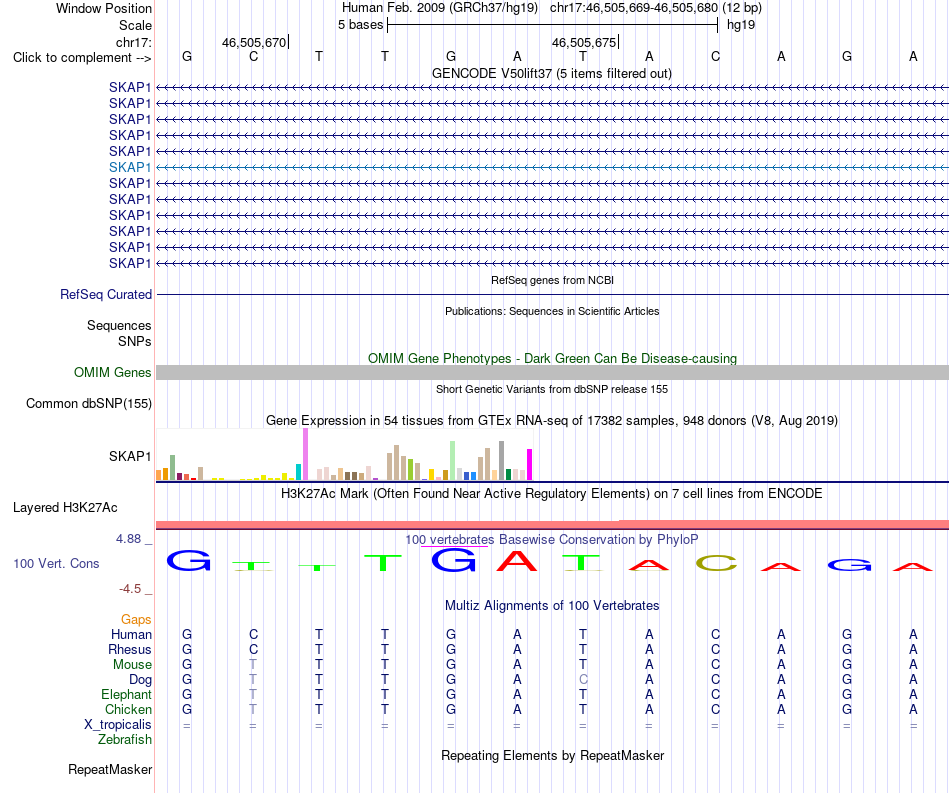This screenshot has width=950, height=793.
Task: Open the RefSeq Curated track label
Action: [106, 294]
